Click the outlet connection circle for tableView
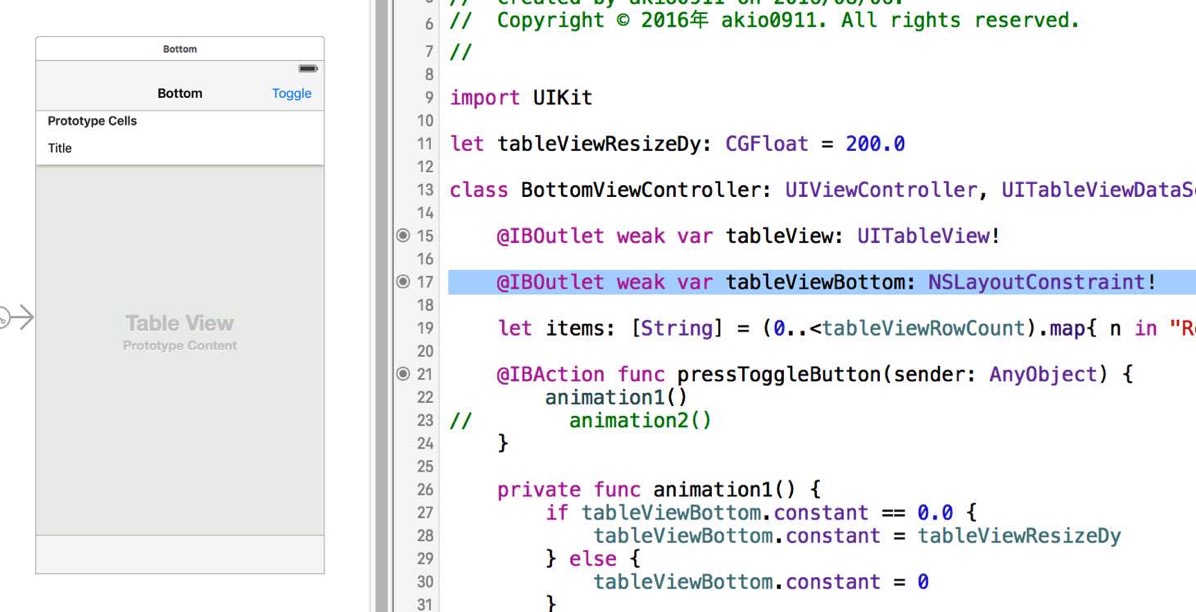 [403, 236]
